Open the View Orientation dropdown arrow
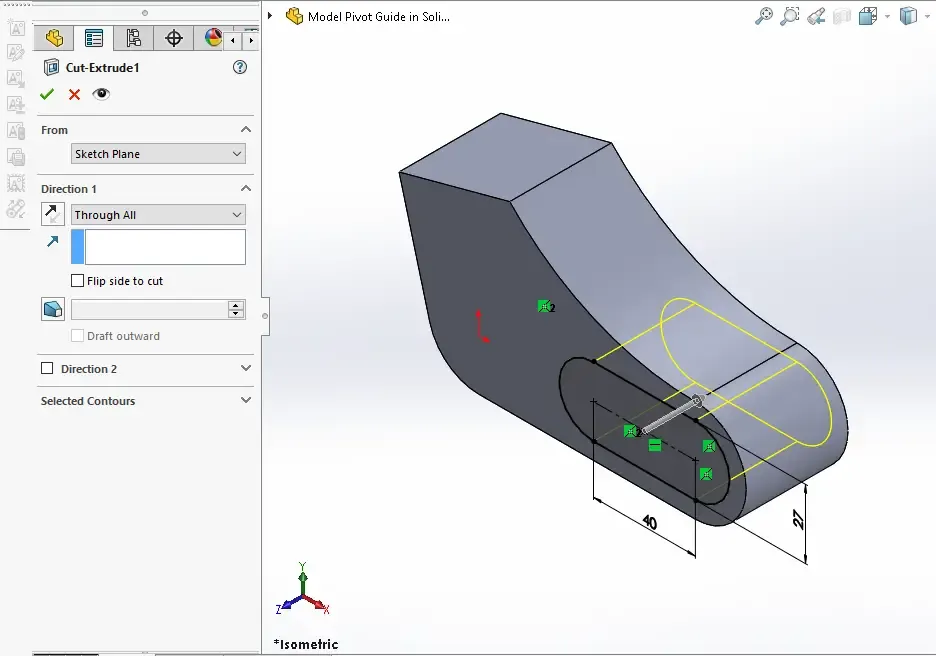The image size is (936, 656). (x=887, y=17)
